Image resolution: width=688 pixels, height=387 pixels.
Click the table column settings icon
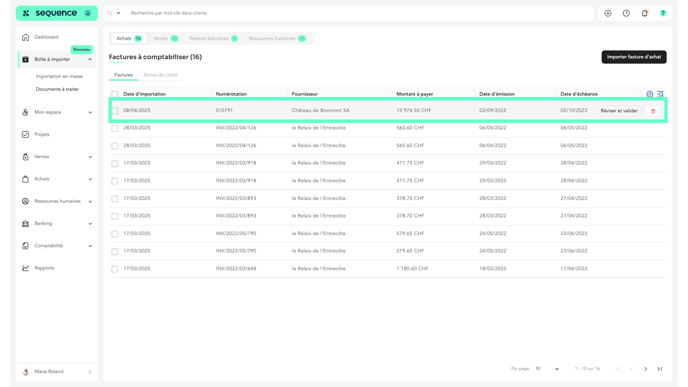[650, 94]
